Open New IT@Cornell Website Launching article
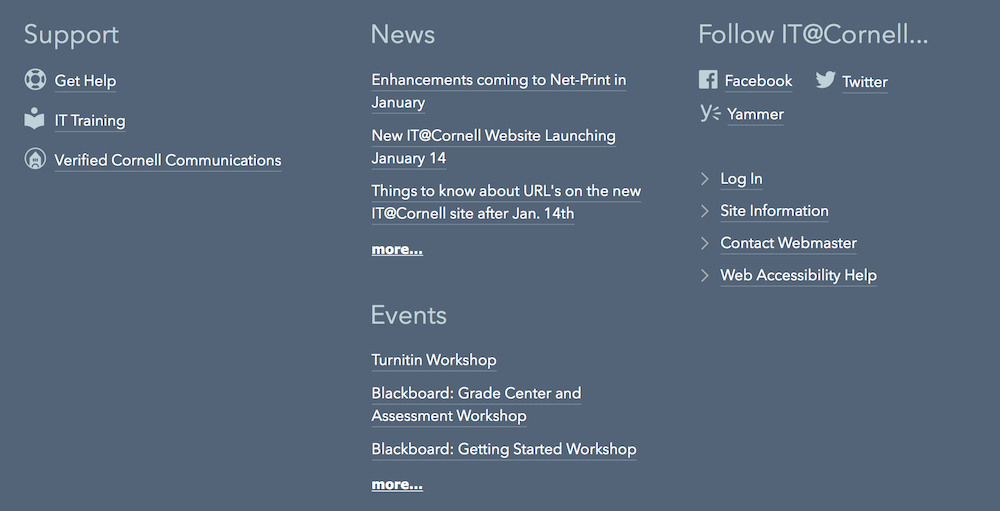This screenshot has width=1000, height=511. coord(494,147)
